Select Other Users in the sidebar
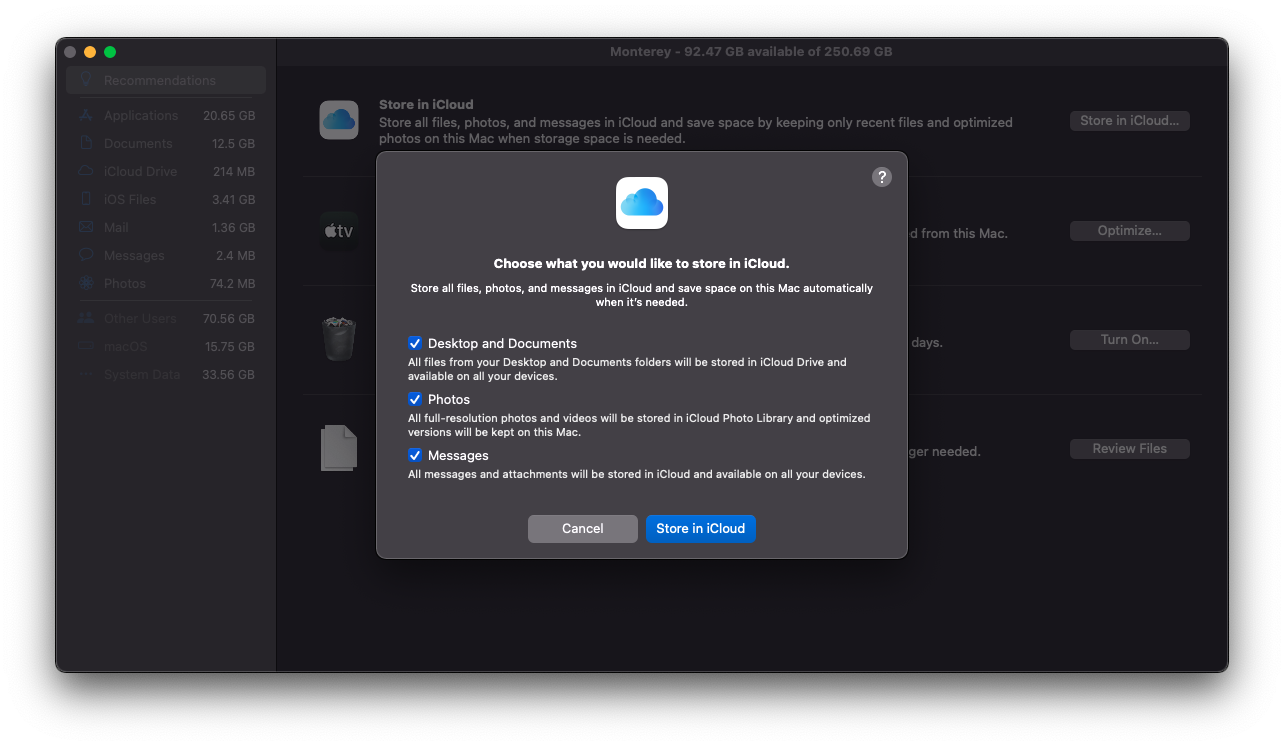Viewport: 1284px width, 746px height. [x=166, y=318]
